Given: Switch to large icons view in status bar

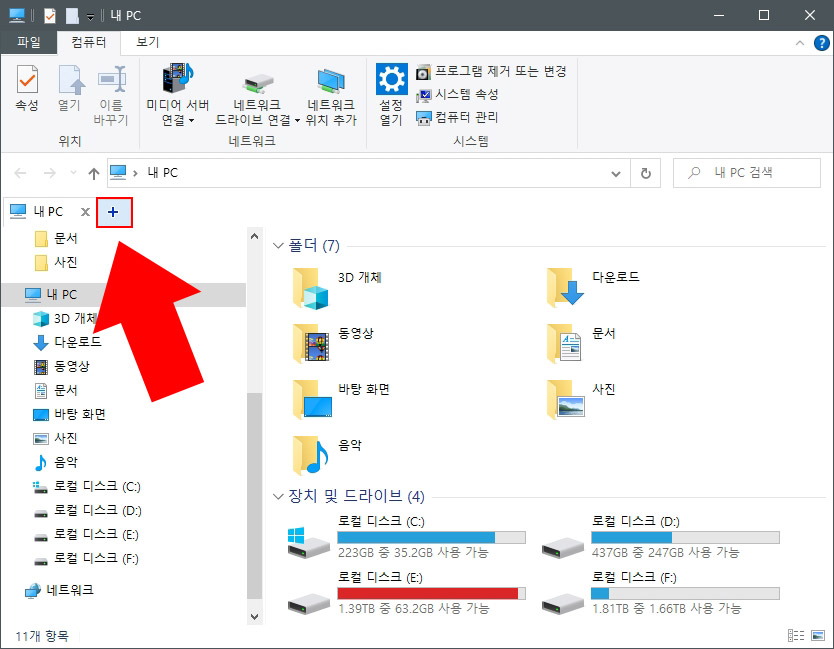Looking at the screenshot, I should tap(818, 636).
